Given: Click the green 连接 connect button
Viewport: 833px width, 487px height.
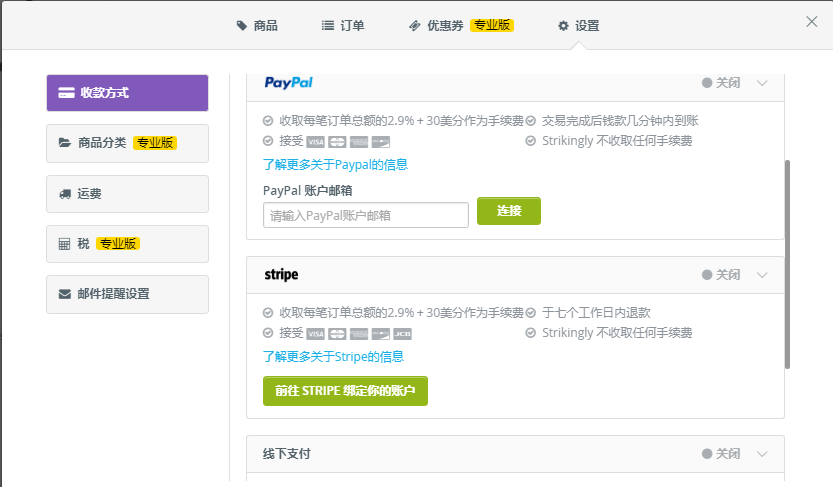Looking at the screenshot, I should [x=509, y=211].
